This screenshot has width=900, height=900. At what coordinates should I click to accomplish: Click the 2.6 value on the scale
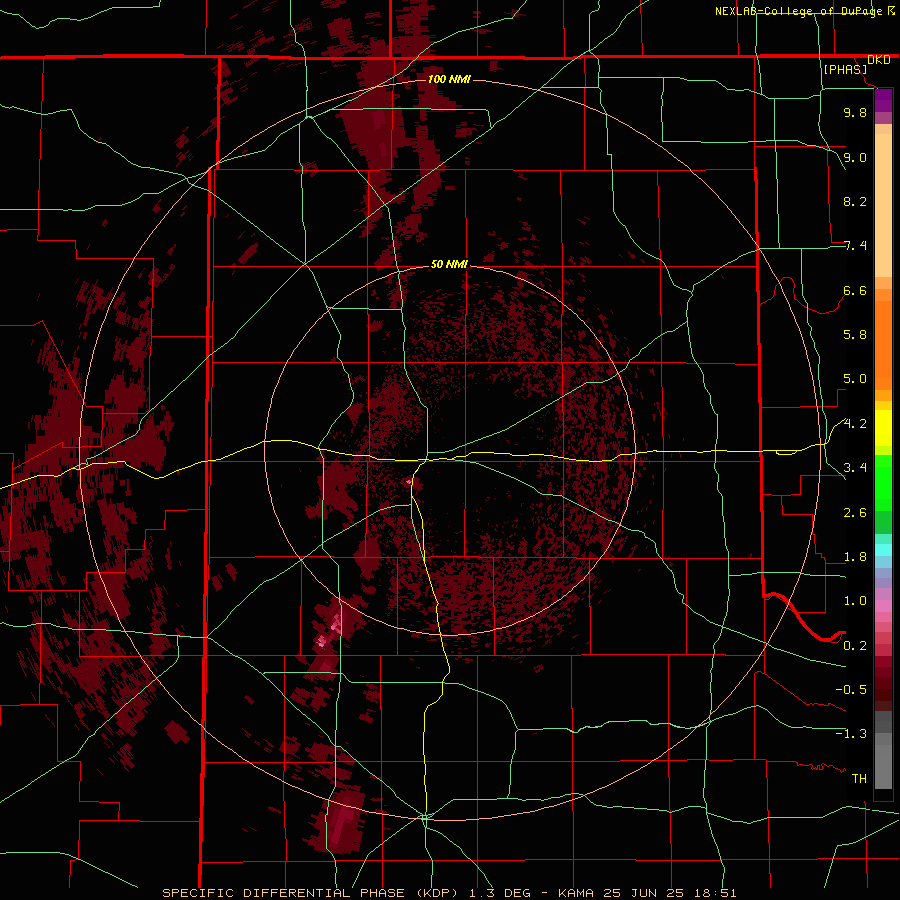(855, 513)
